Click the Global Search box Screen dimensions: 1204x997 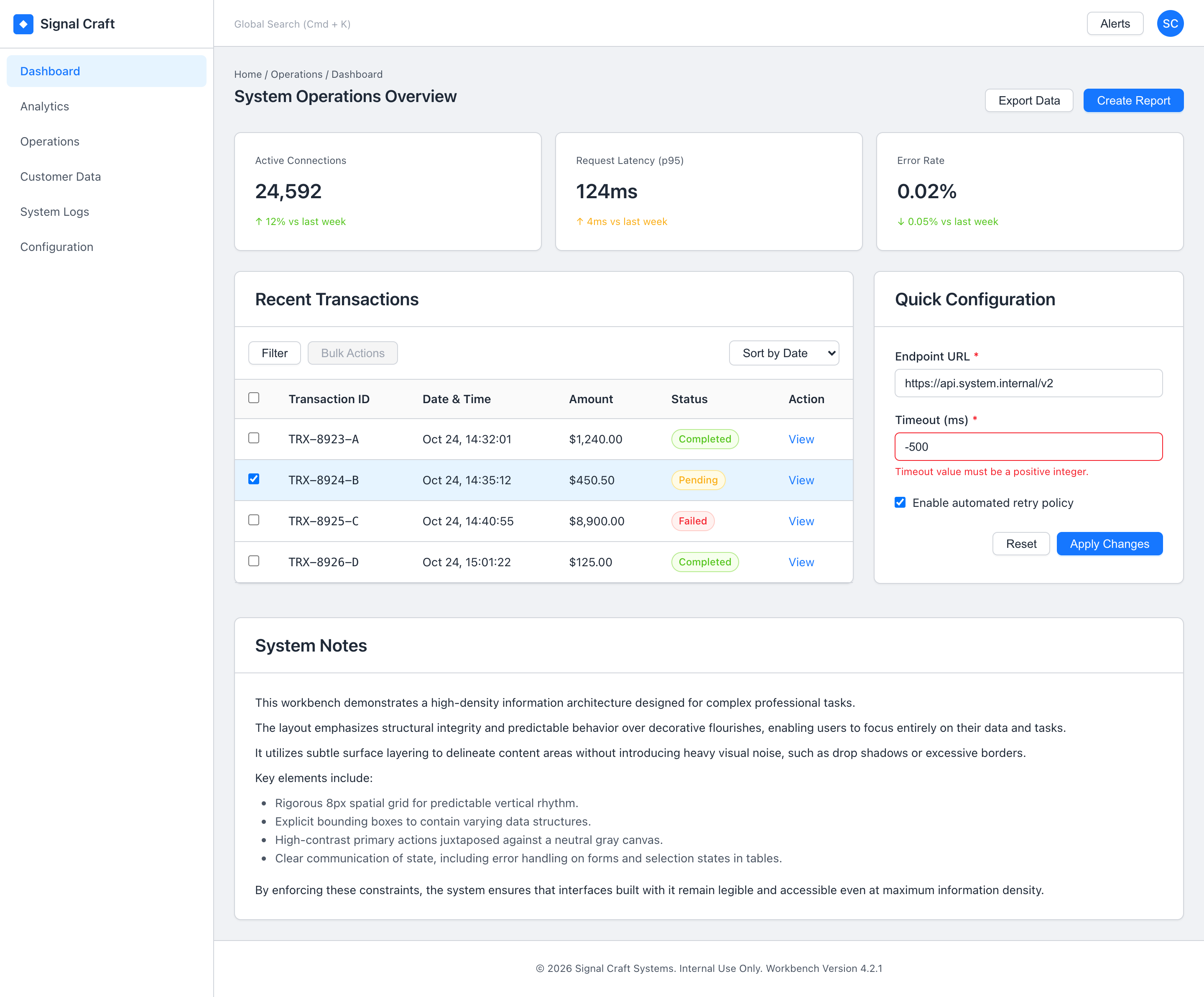pyautogui.click(x=292, y=24)
